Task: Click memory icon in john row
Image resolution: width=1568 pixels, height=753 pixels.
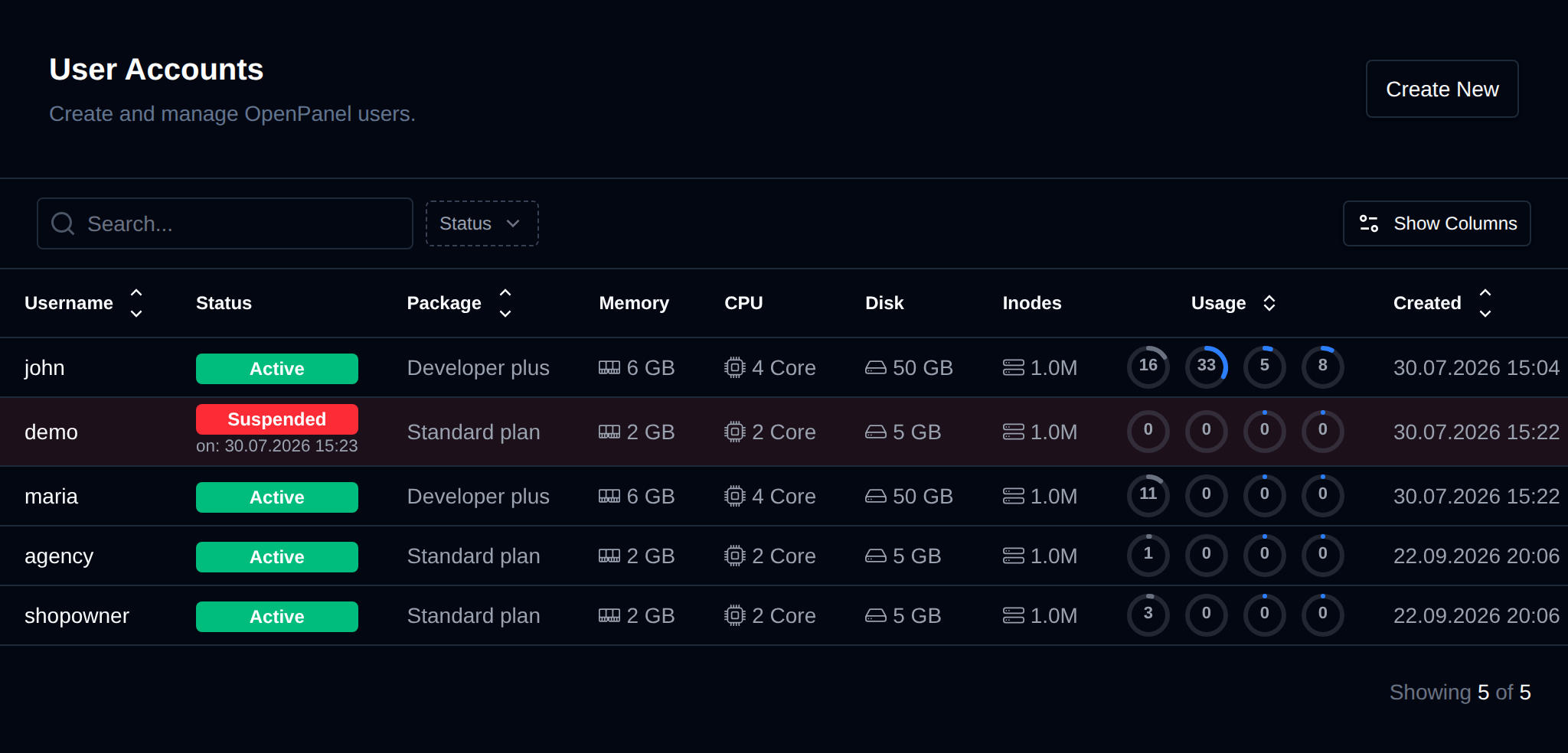Action: [x=609, y=368]
